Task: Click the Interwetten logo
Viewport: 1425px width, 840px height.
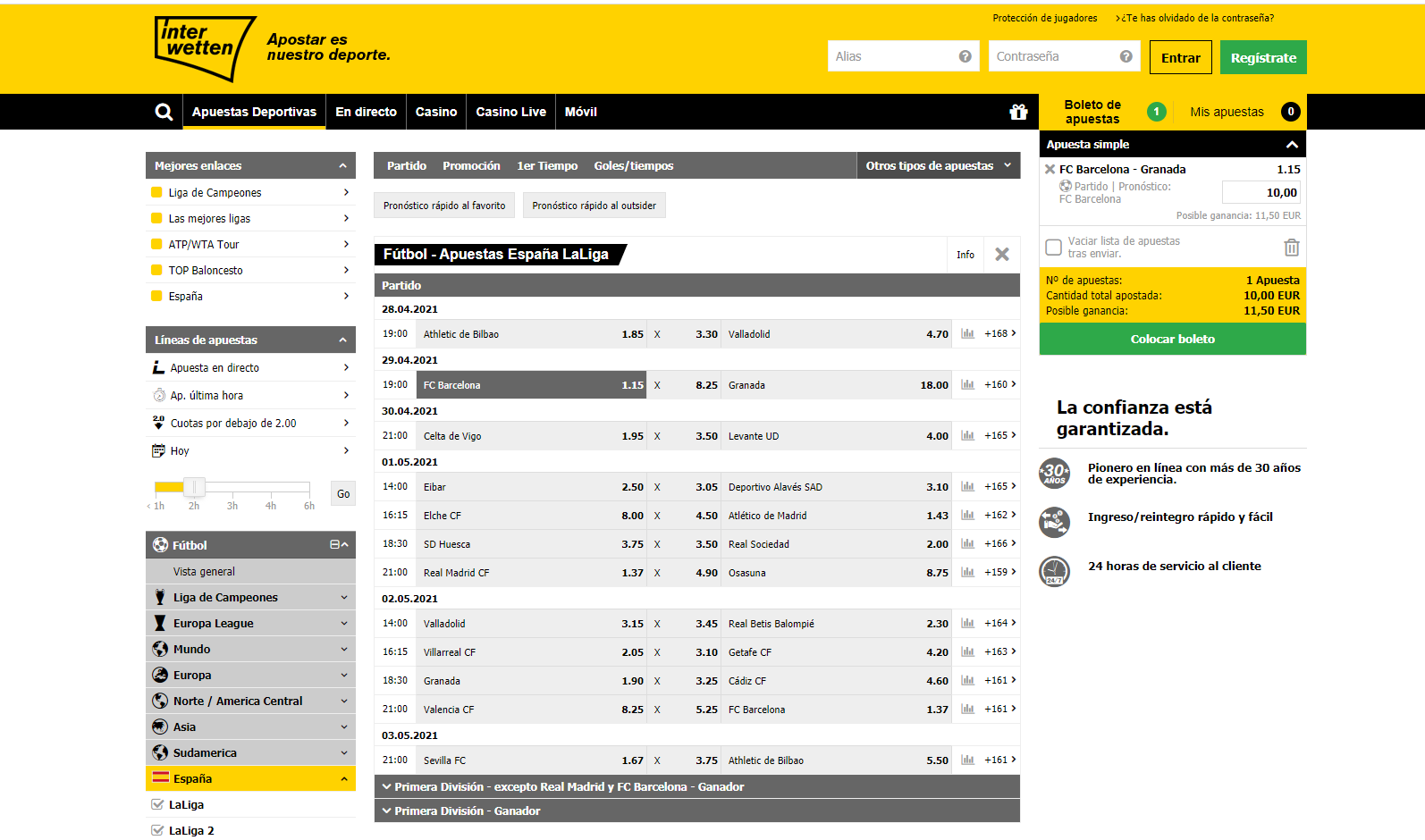Action: pos(205,48)
